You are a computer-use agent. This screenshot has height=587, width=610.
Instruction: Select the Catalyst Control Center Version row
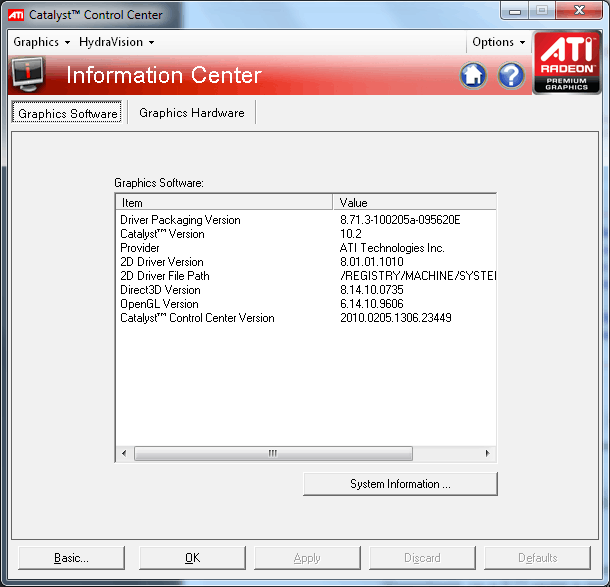click(x=306, y=318)
